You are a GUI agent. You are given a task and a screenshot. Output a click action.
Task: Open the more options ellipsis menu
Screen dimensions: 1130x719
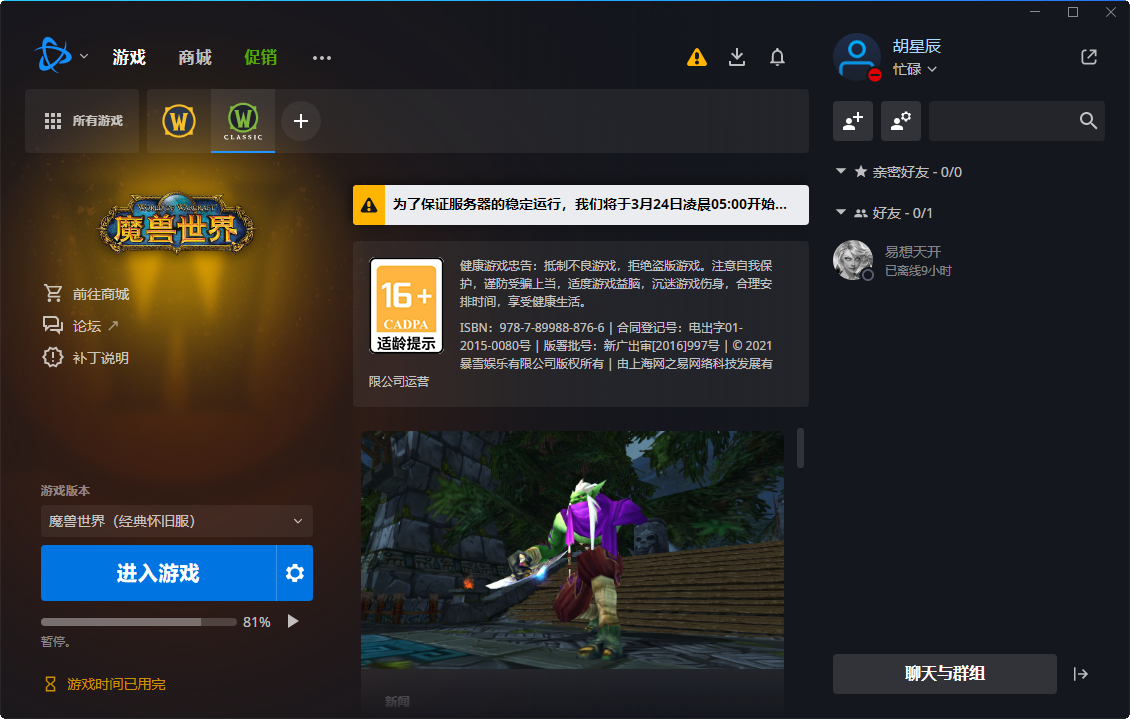tap(321, 58)
